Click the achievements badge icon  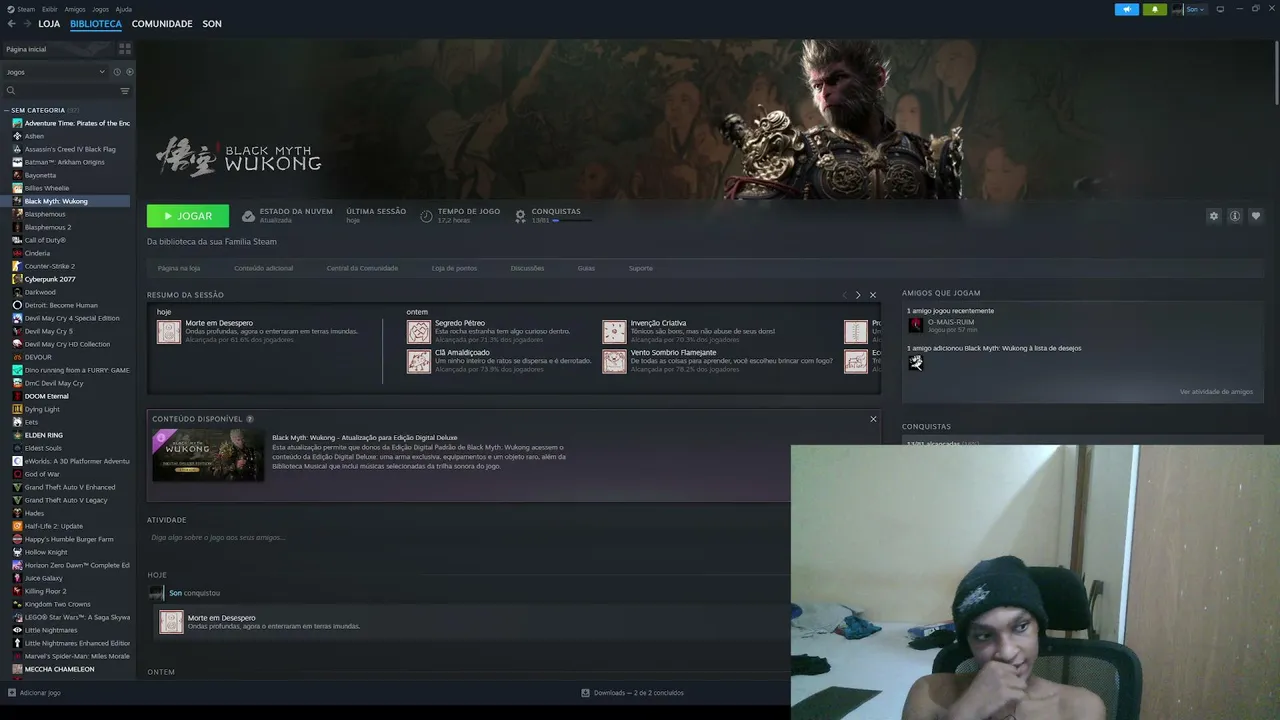[520, 216]
